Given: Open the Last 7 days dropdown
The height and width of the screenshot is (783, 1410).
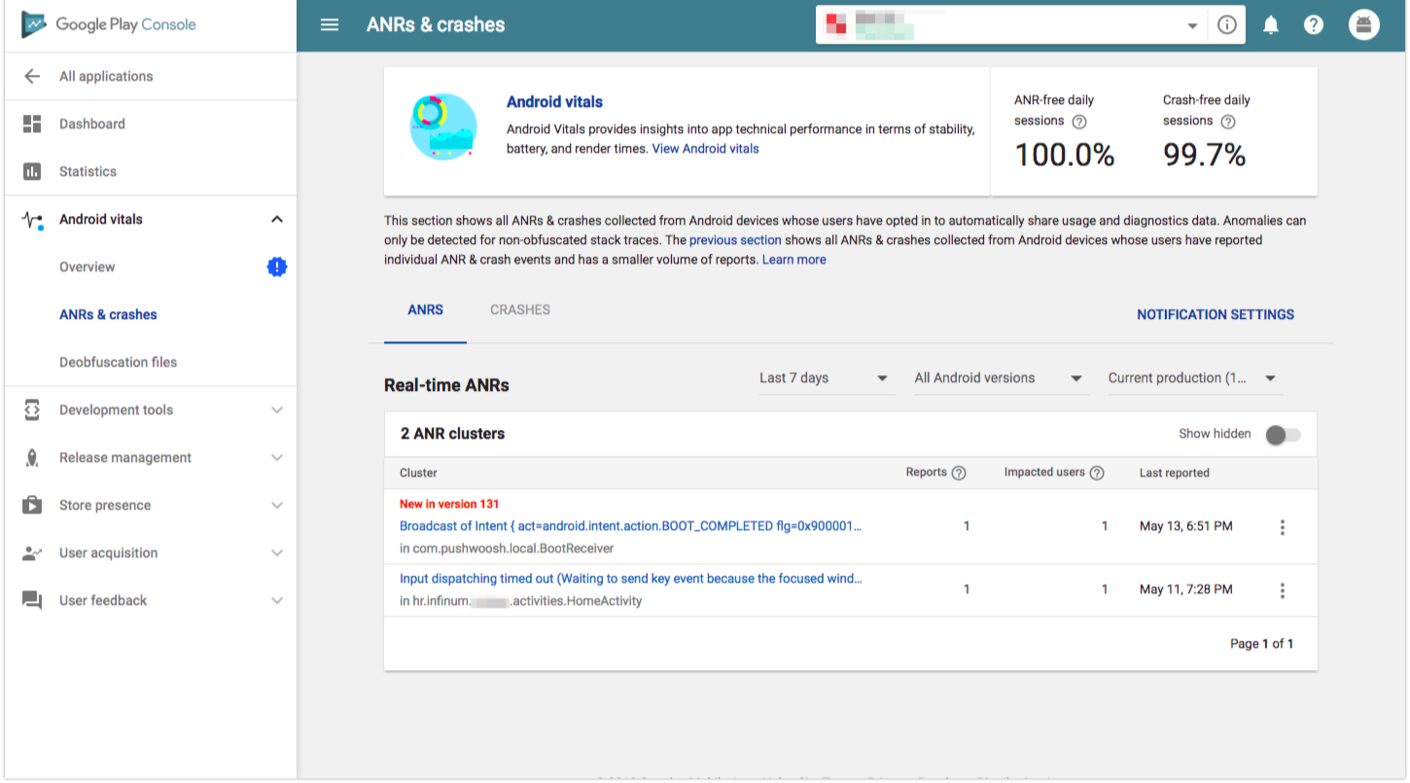Looking at the screenshot, I should pyautogui.click(x=823, y=378).
